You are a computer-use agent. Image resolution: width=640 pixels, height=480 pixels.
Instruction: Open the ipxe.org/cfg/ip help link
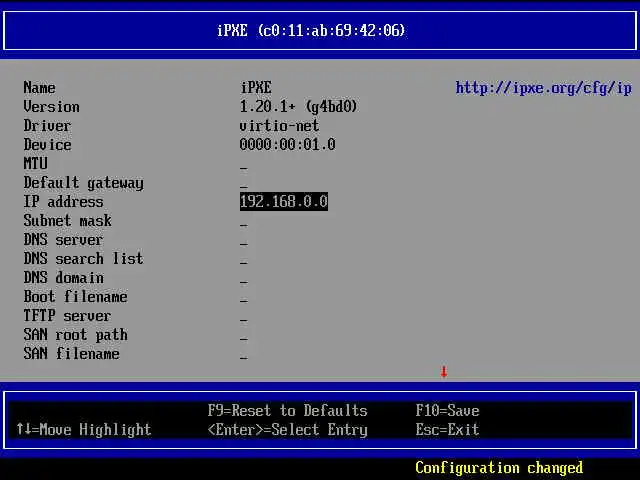tap(544, 88)
